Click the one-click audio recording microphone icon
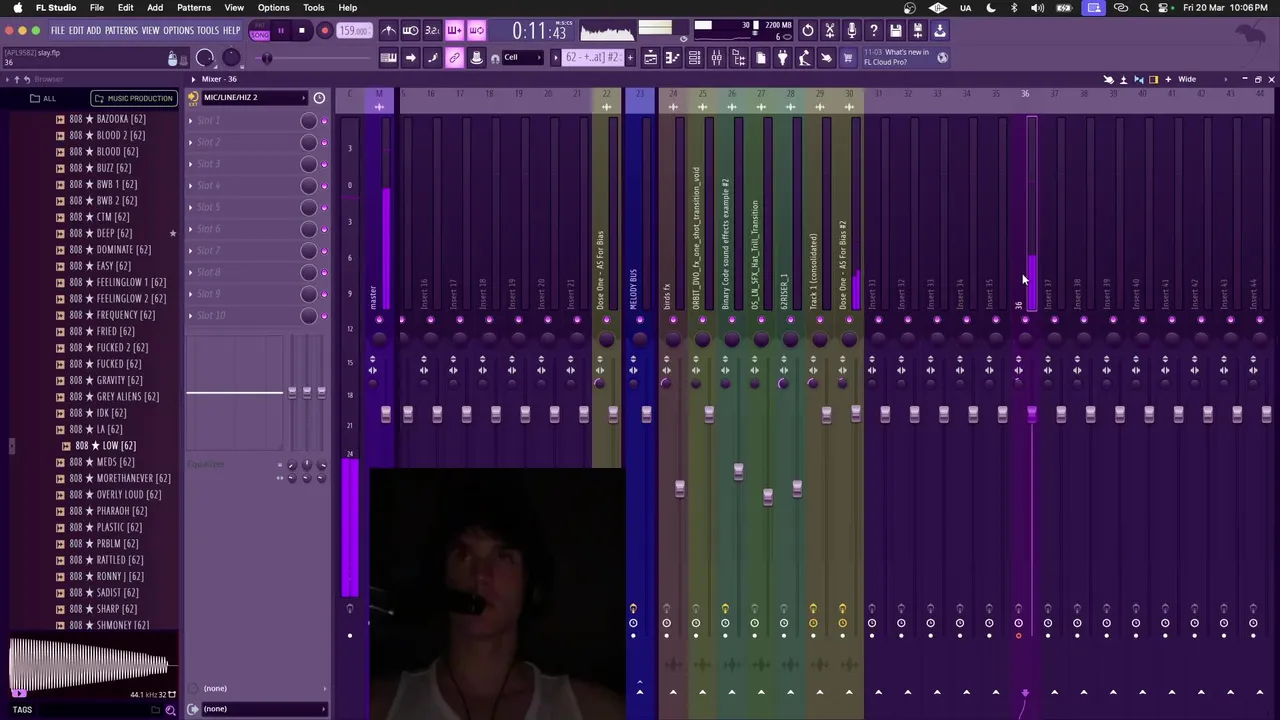The height and width of the screenshot is (720, 1280). point(852,31)
